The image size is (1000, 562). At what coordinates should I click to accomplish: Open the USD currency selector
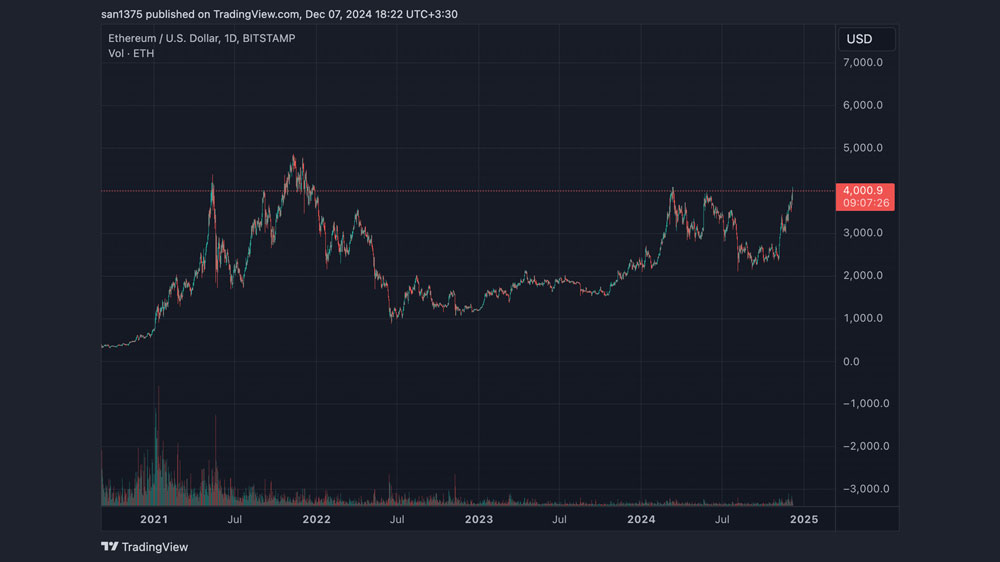866,40
